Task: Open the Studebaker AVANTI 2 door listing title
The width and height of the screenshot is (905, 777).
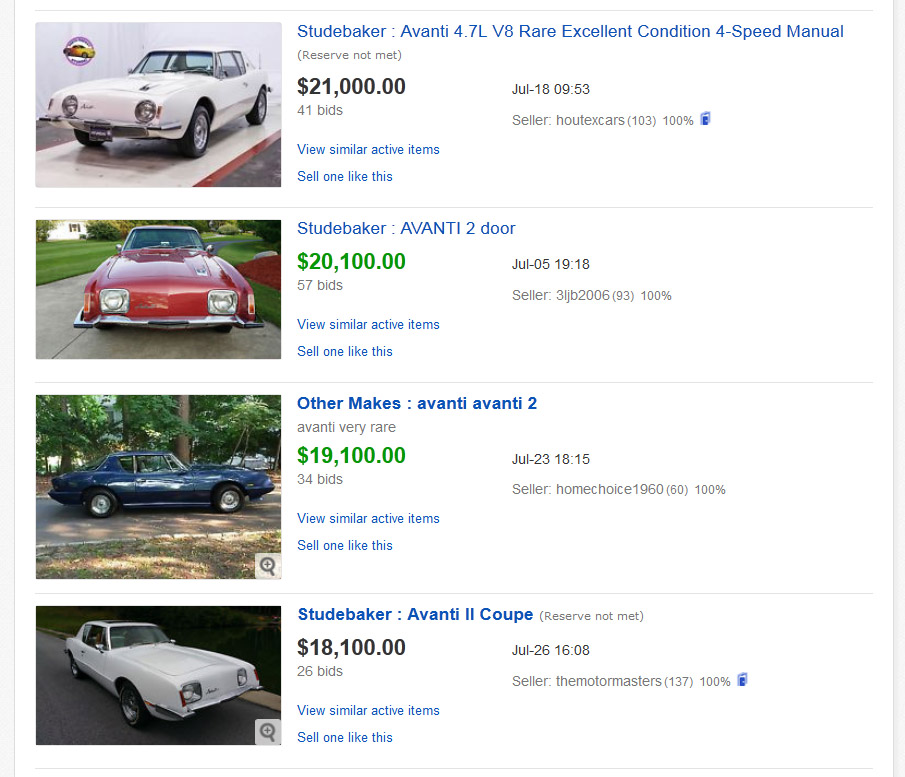Action: [406, 229]
